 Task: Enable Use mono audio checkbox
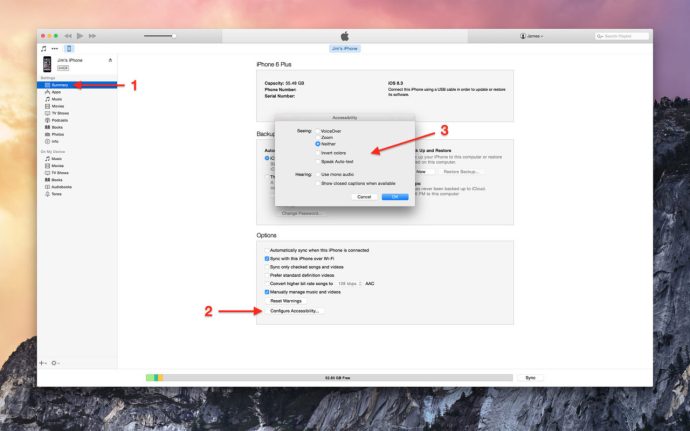pyautogui.click(x=317, y=174)
